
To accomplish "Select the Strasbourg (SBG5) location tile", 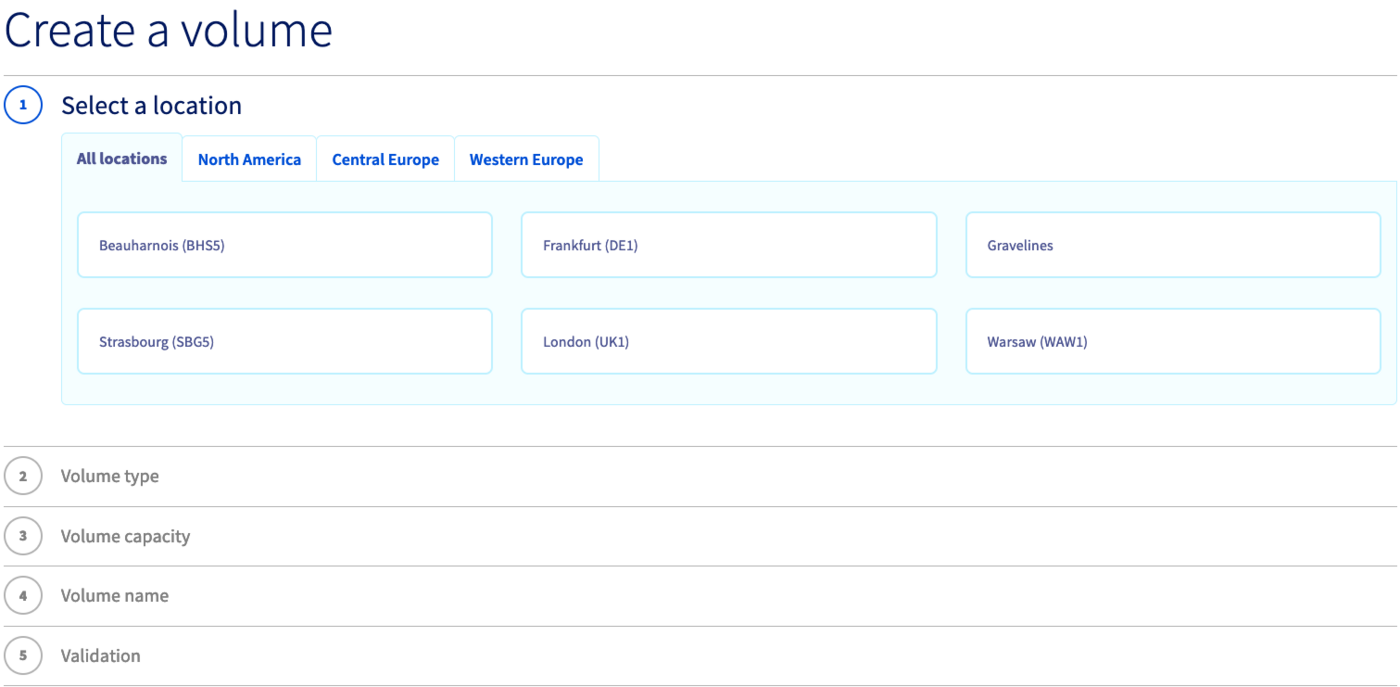I will 284,341.
